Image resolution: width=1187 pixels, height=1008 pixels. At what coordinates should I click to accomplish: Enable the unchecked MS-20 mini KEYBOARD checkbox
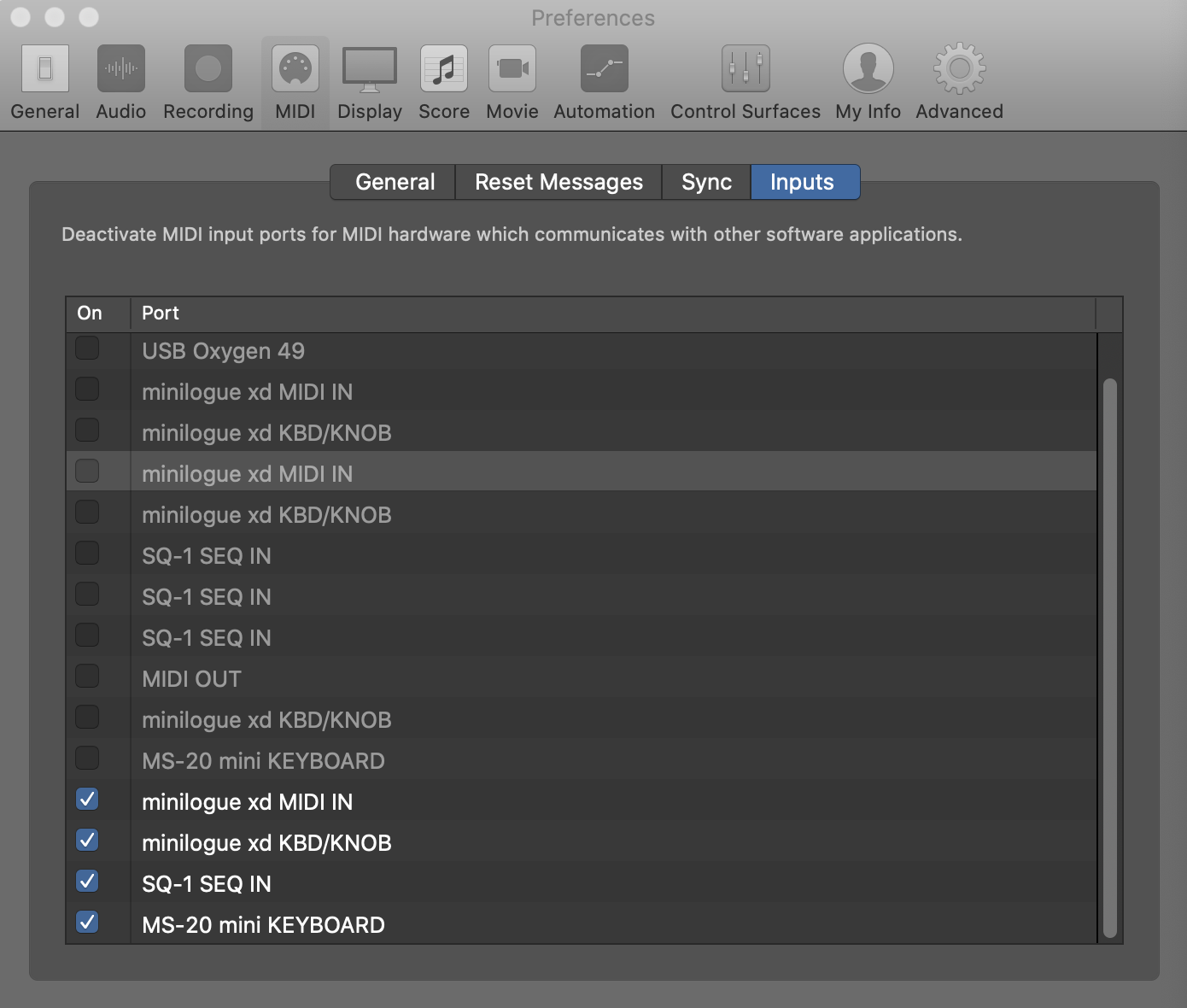(x=87, y=759)
